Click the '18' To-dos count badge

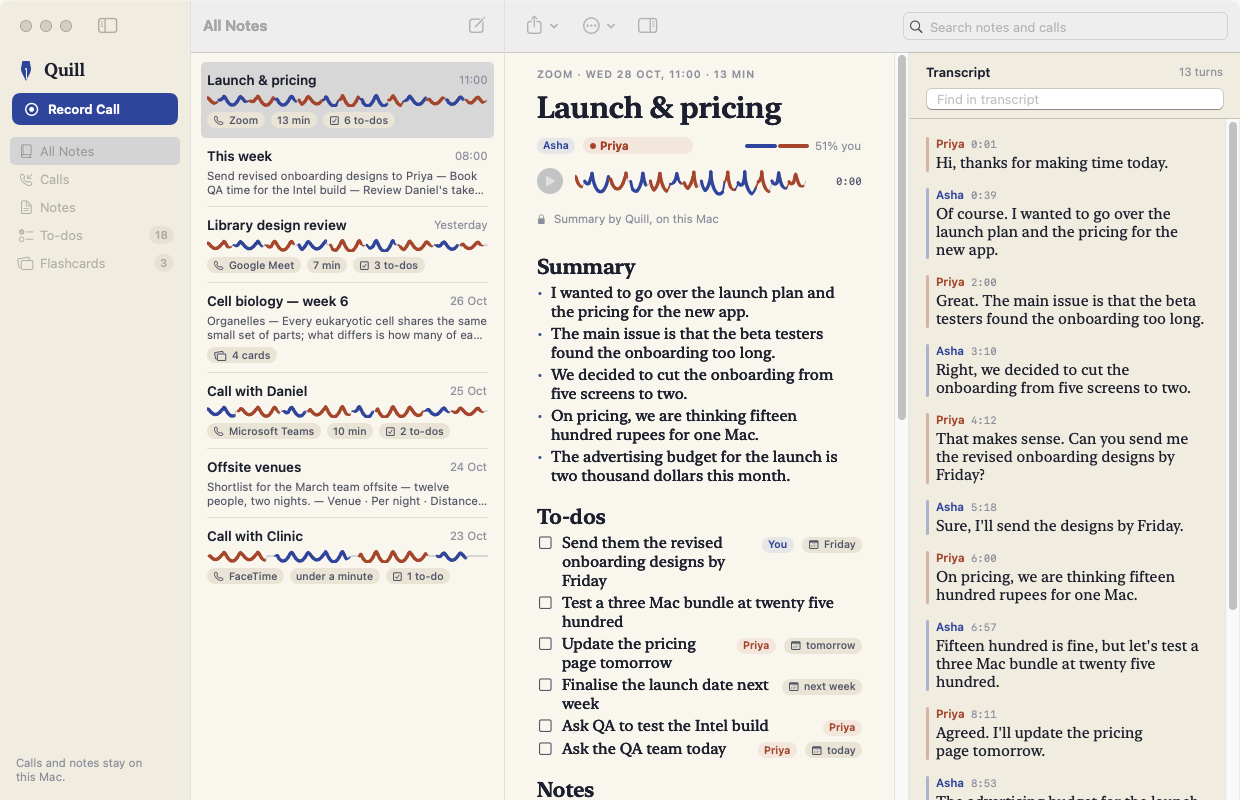[161, 235]
